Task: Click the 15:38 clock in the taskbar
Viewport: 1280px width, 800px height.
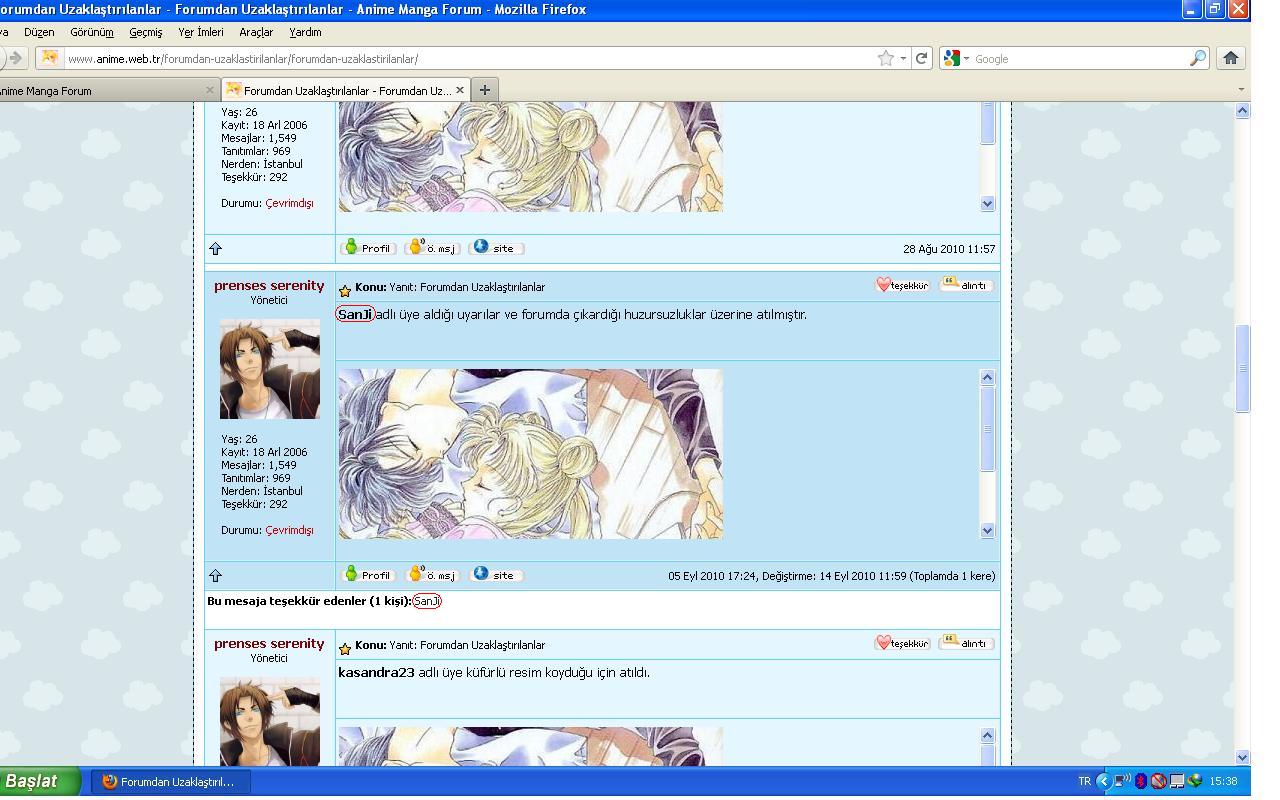Action: (1223, 781)
